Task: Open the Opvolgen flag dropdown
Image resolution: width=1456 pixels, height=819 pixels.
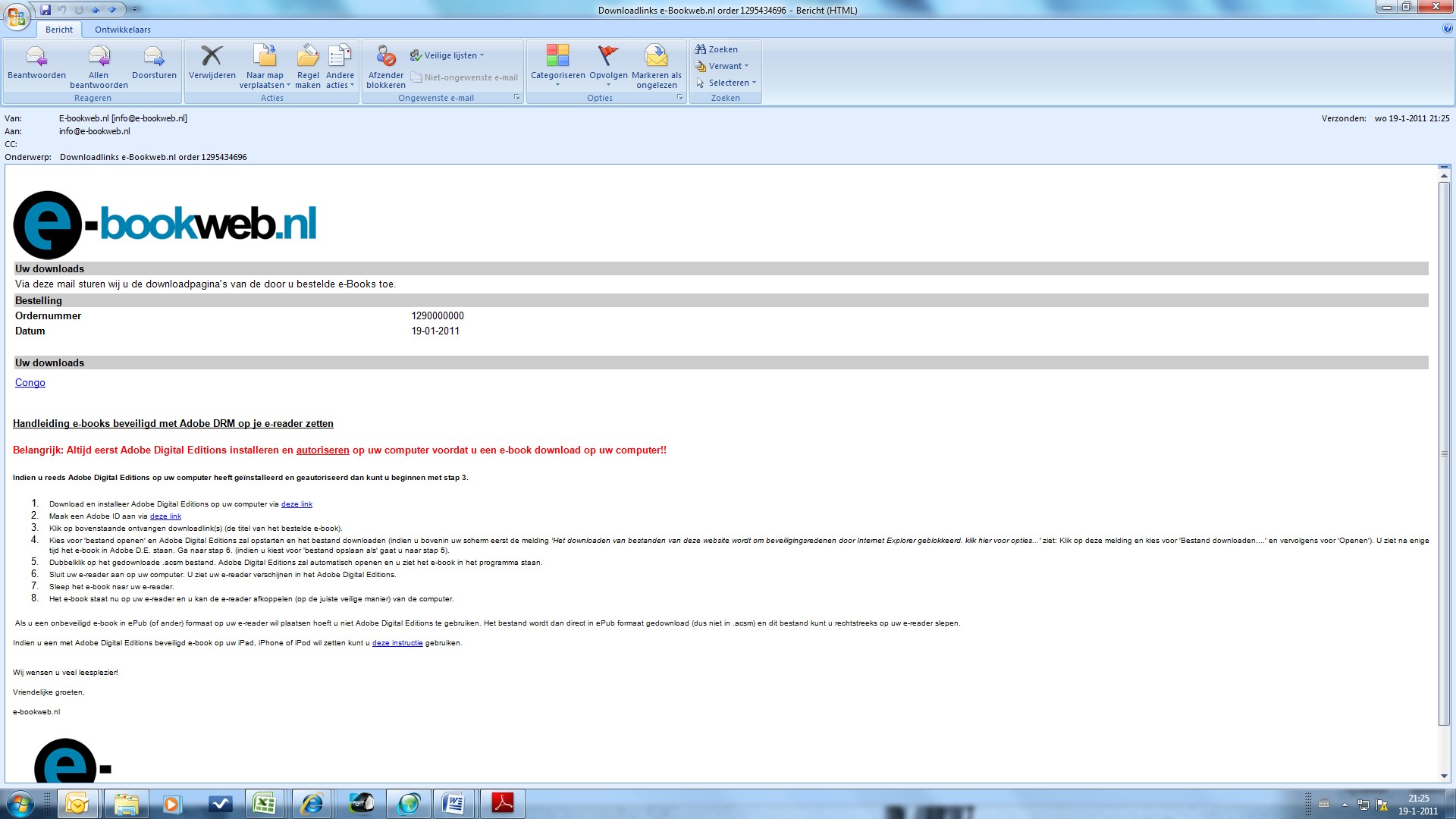Action: pyautogui.click(x=608, y=65)
